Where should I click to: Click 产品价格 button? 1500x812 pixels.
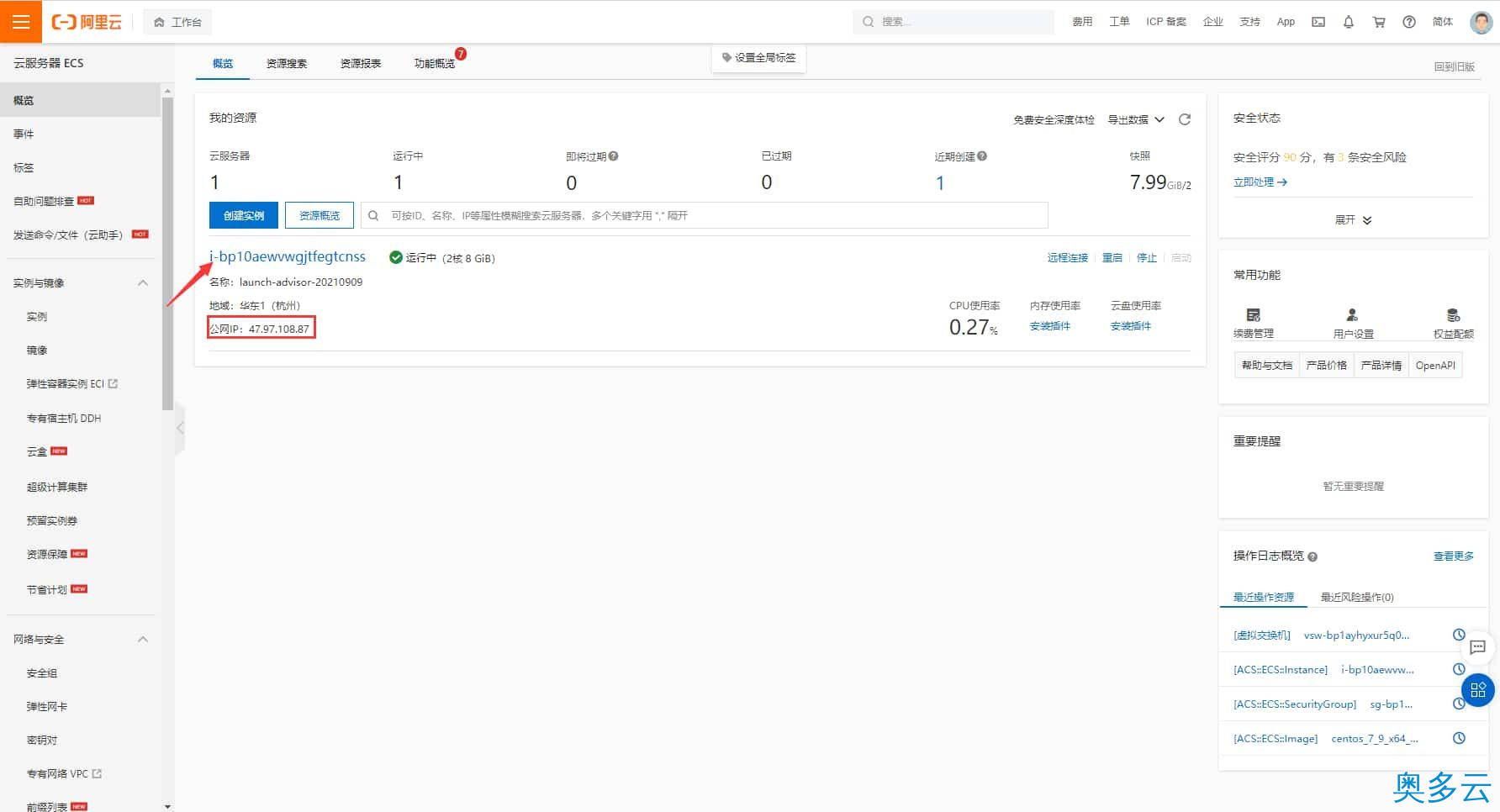point(1327,366)
